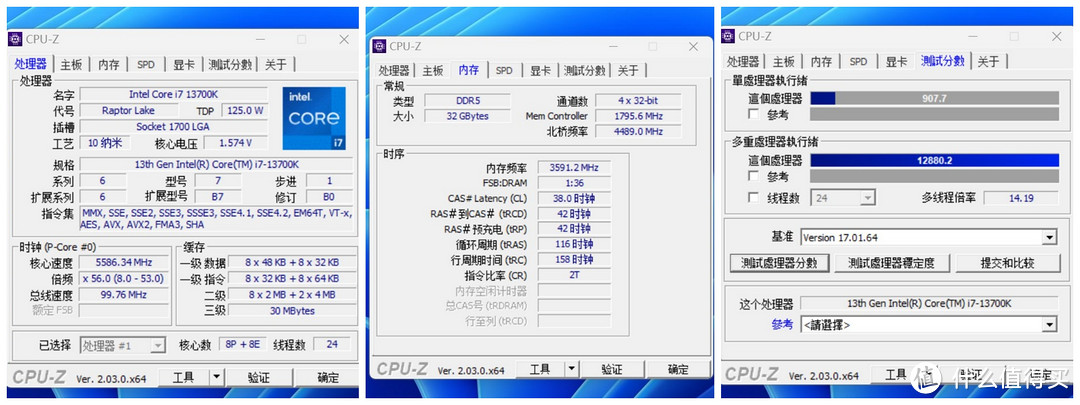Image resolution: width=1080 pixels, height=405 pixels.
Task: Switch to 主板 tab in the processor window
Action: [x=71, y=64]
